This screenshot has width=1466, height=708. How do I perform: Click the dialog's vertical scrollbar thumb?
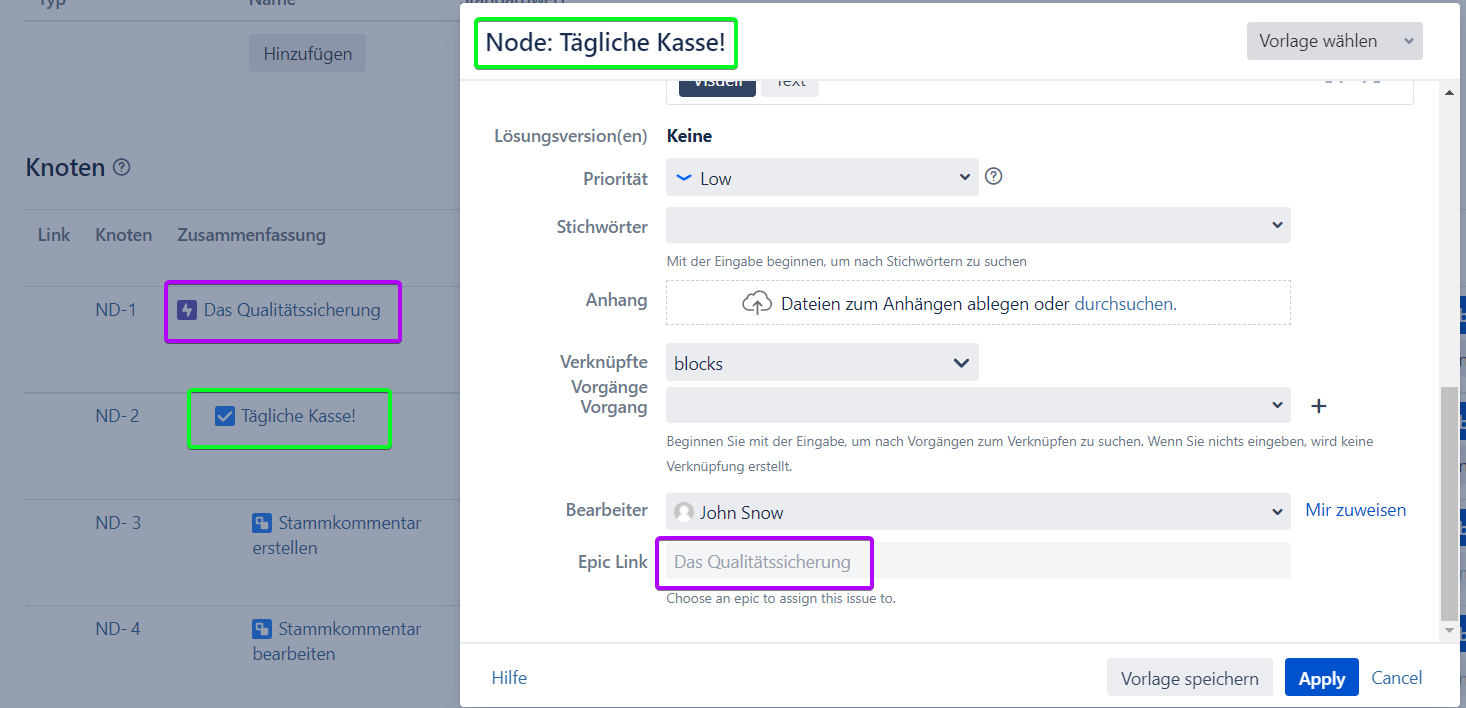(1448, 500)
